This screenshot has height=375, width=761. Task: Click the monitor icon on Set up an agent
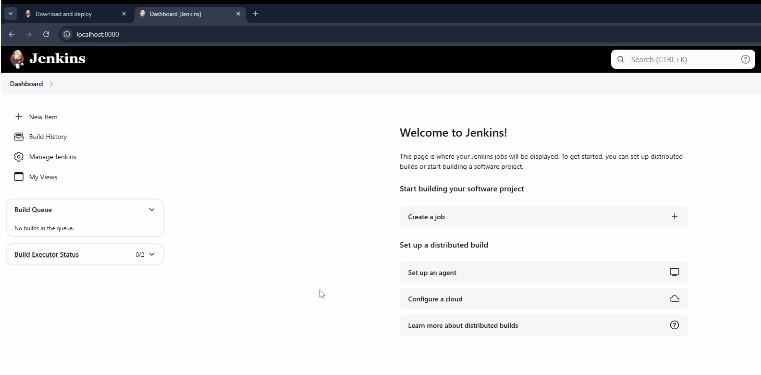[x=674, y=272]
